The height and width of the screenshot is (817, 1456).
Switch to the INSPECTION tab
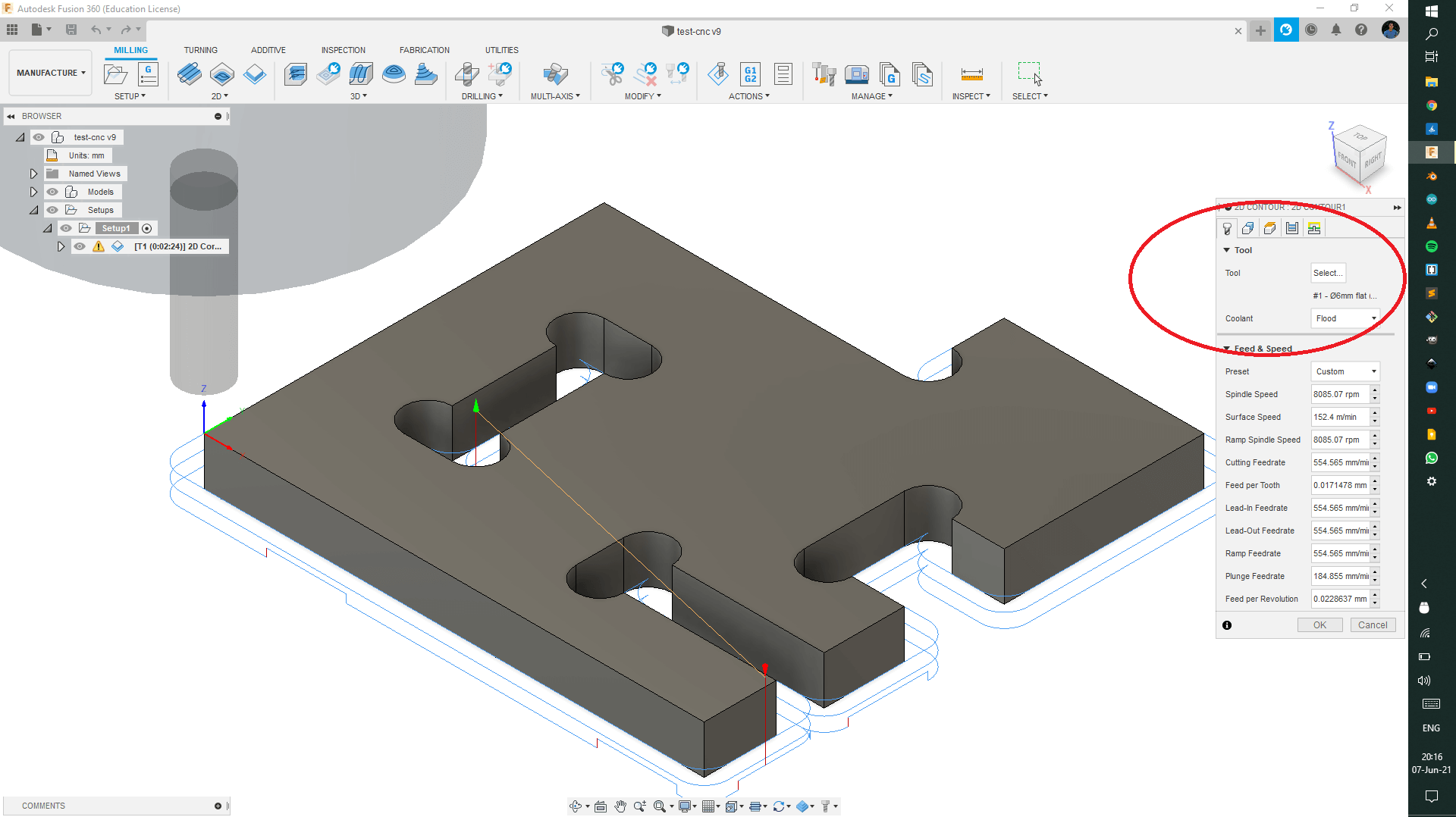(343, 50)
